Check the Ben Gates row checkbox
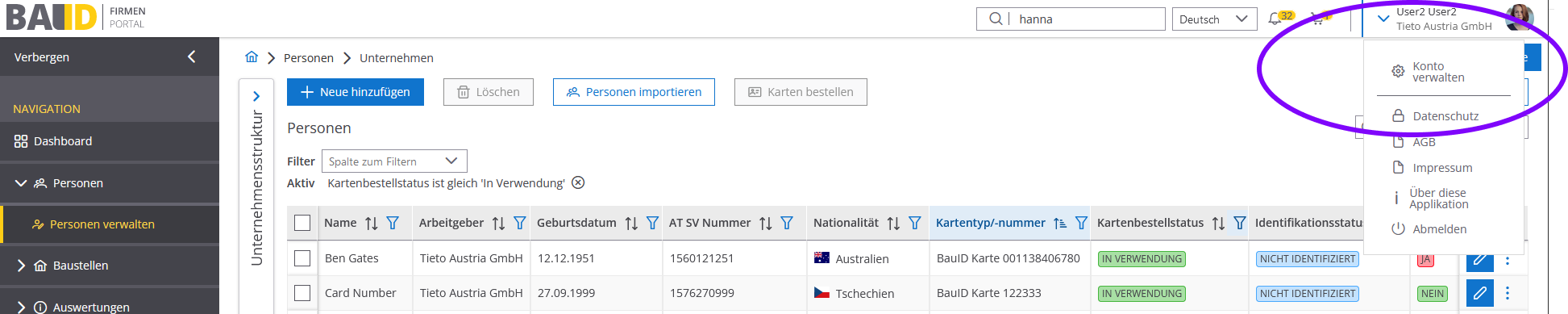Viewport: 1568px width, 314px height. point(302,258)
